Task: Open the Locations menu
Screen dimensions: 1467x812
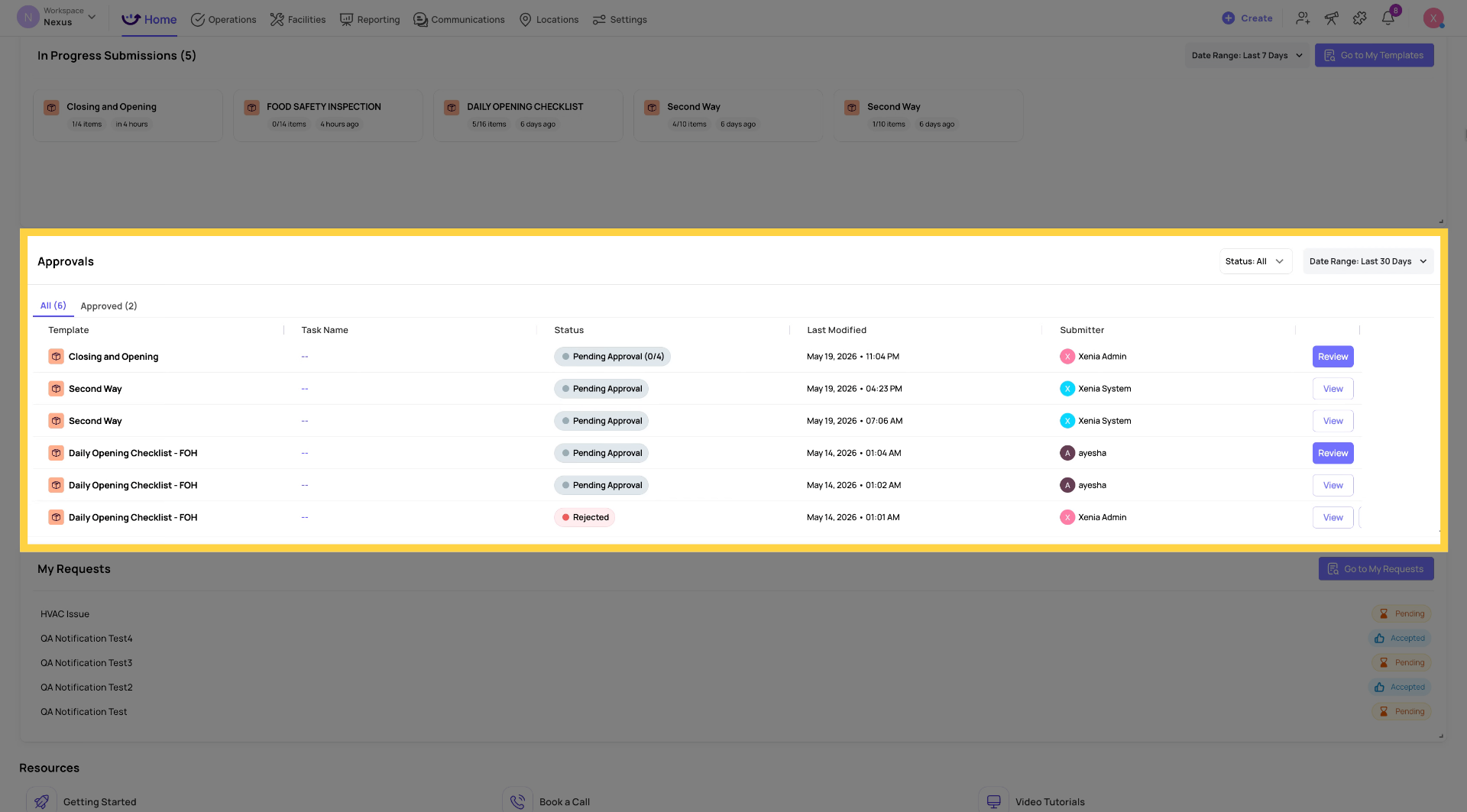Action: [x=549, y=19]
